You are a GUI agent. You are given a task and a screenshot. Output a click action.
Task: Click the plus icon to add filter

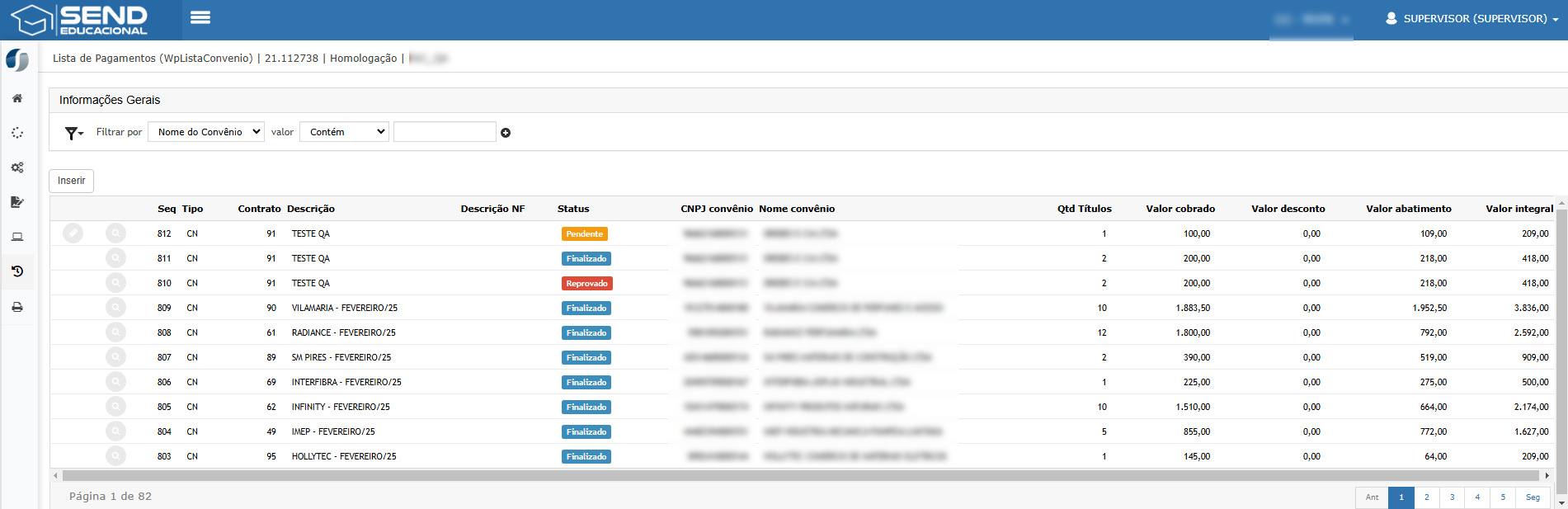click(x=506, y=133)
